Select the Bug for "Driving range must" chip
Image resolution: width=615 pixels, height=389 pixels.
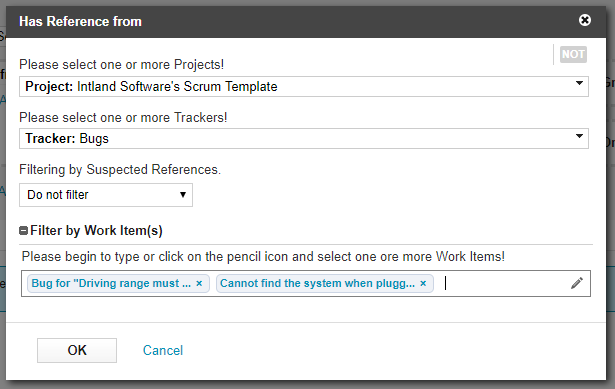coord(111,283)
